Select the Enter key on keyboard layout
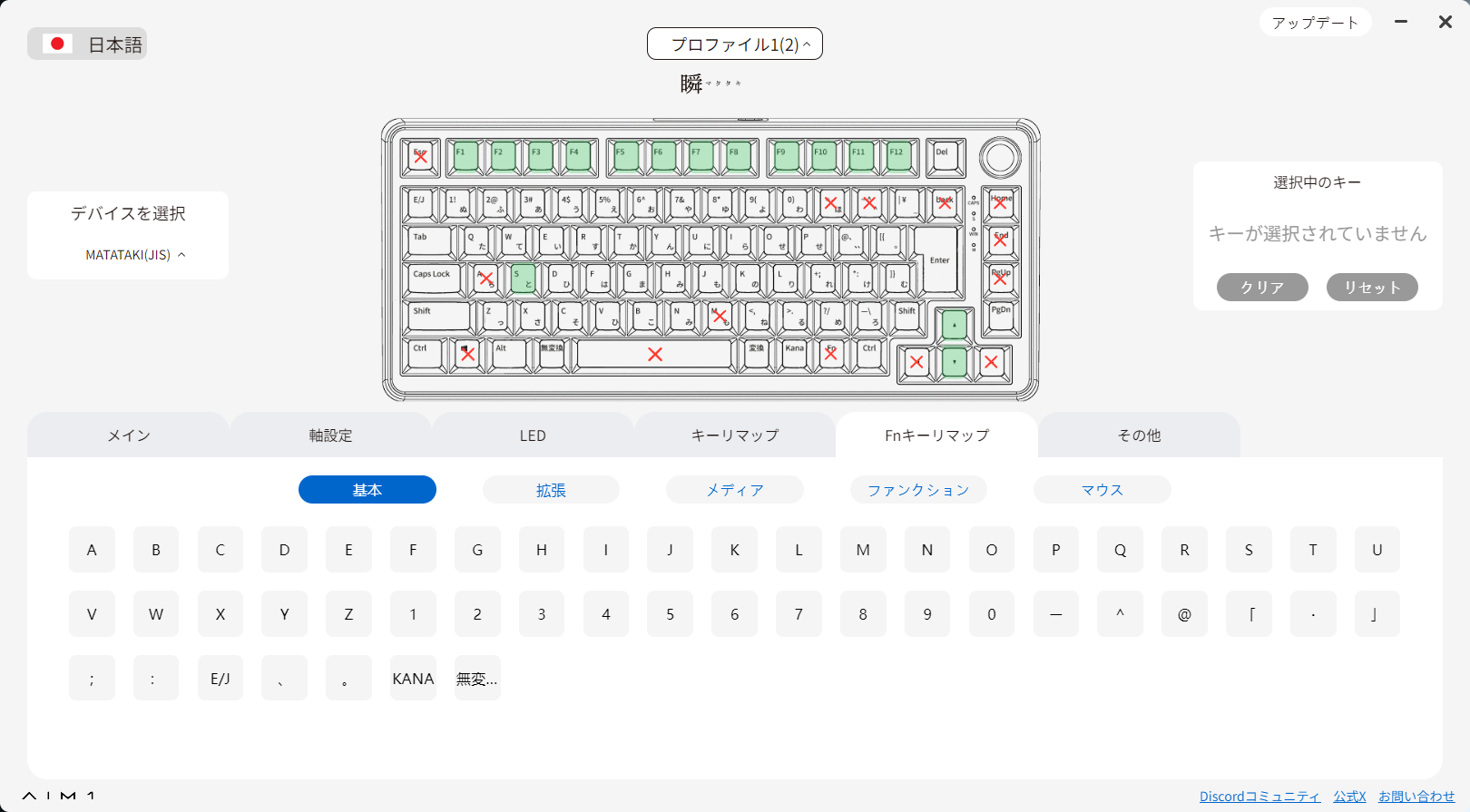This screenshot has width=1470, height=812. click(x=940, y=260)
